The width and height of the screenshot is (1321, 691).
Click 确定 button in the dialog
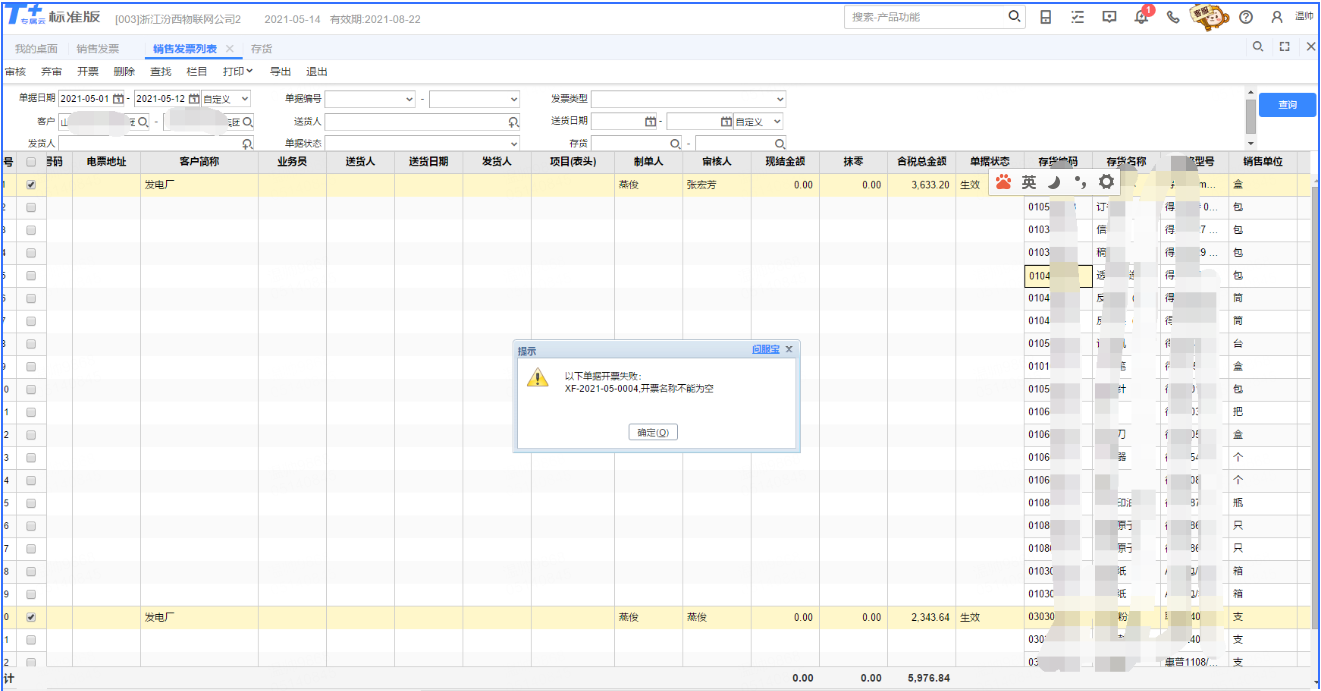pos(655,432)
